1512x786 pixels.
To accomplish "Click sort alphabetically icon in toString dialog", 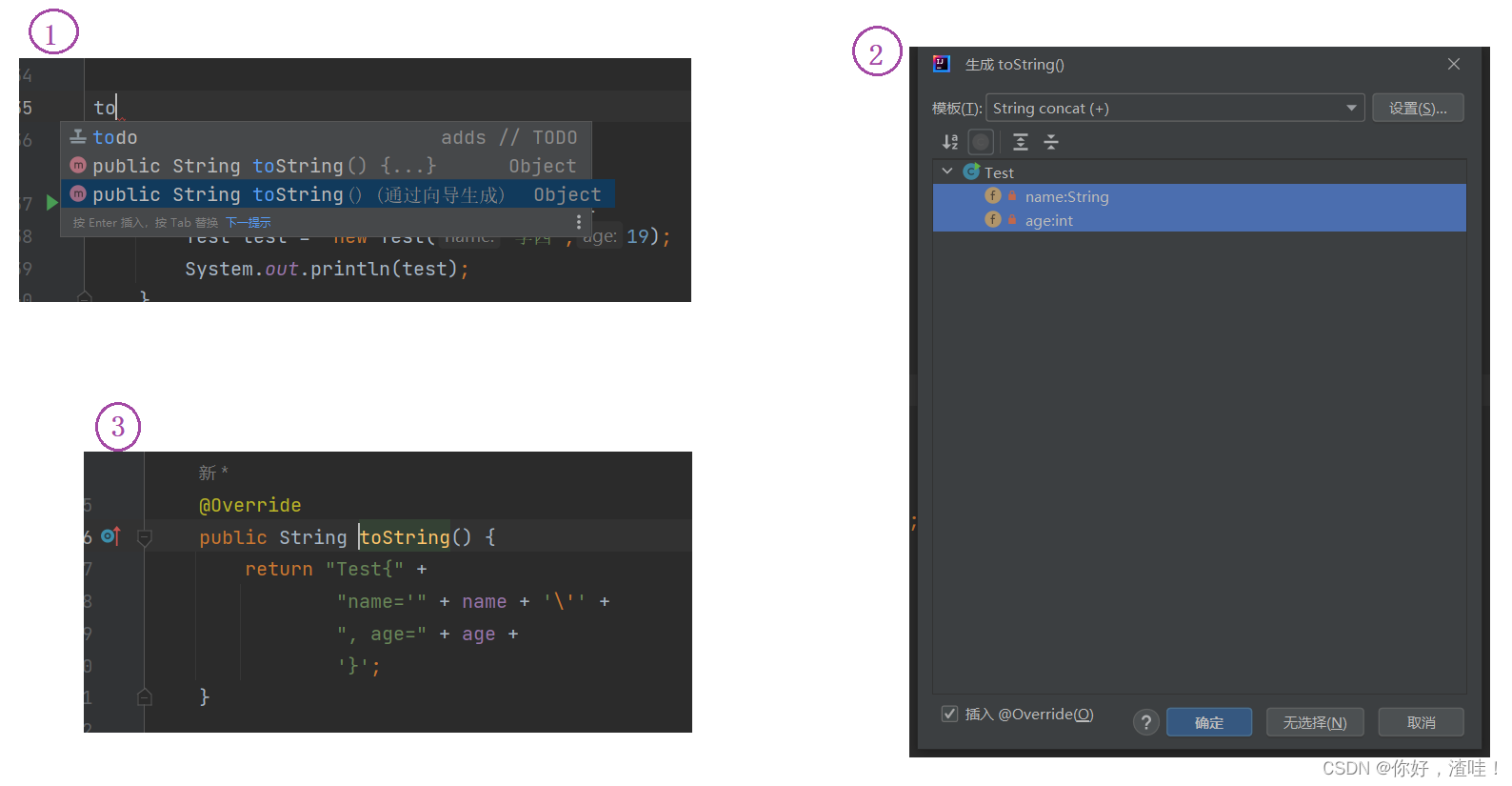I will pyautogui.click(x=950, y=142).
